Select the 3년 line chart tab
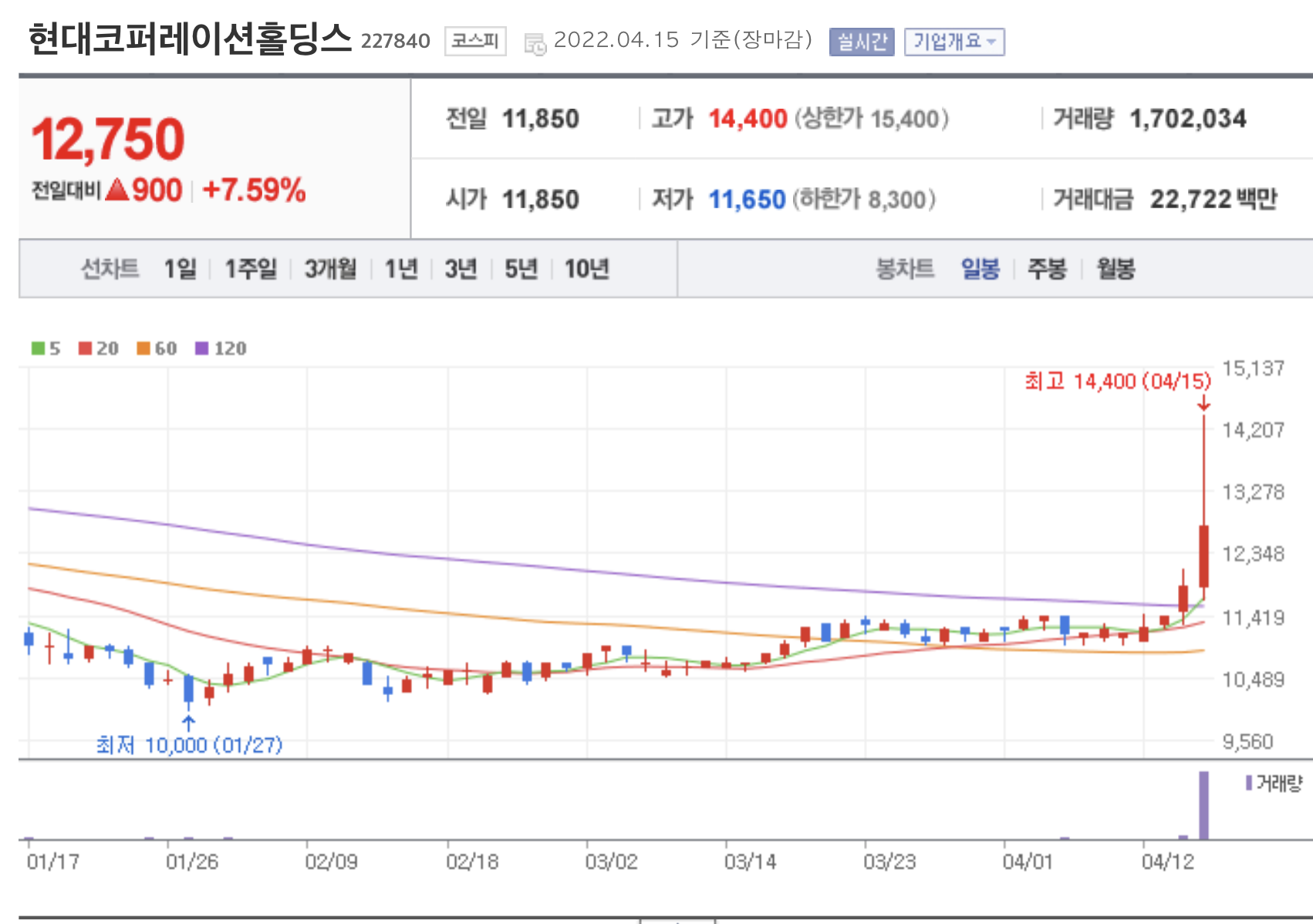Viewport: 1313px width, 924px height. 461,269
